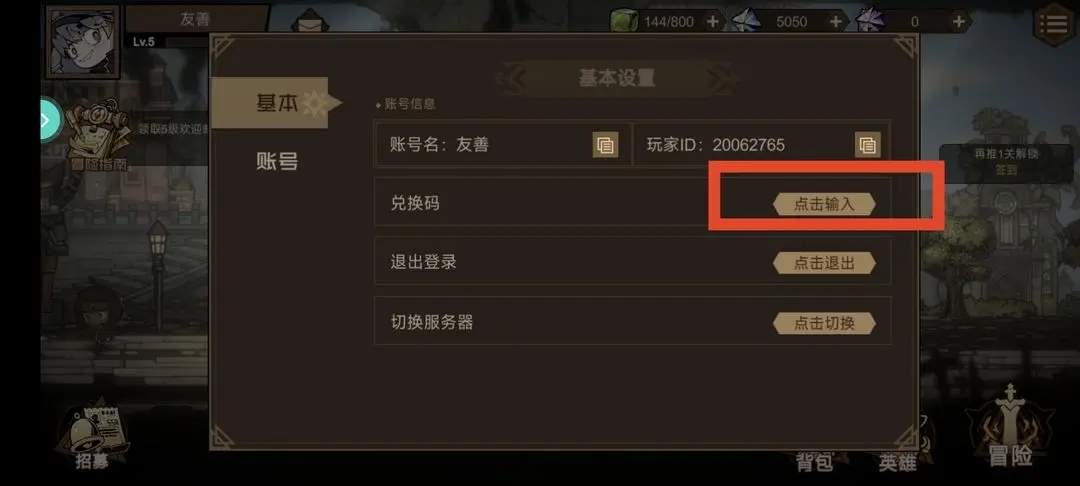The height and width of the screenshot is (486, 1080).
Task: Open the 背包 backpack menu
Action: tap(816, 461)
